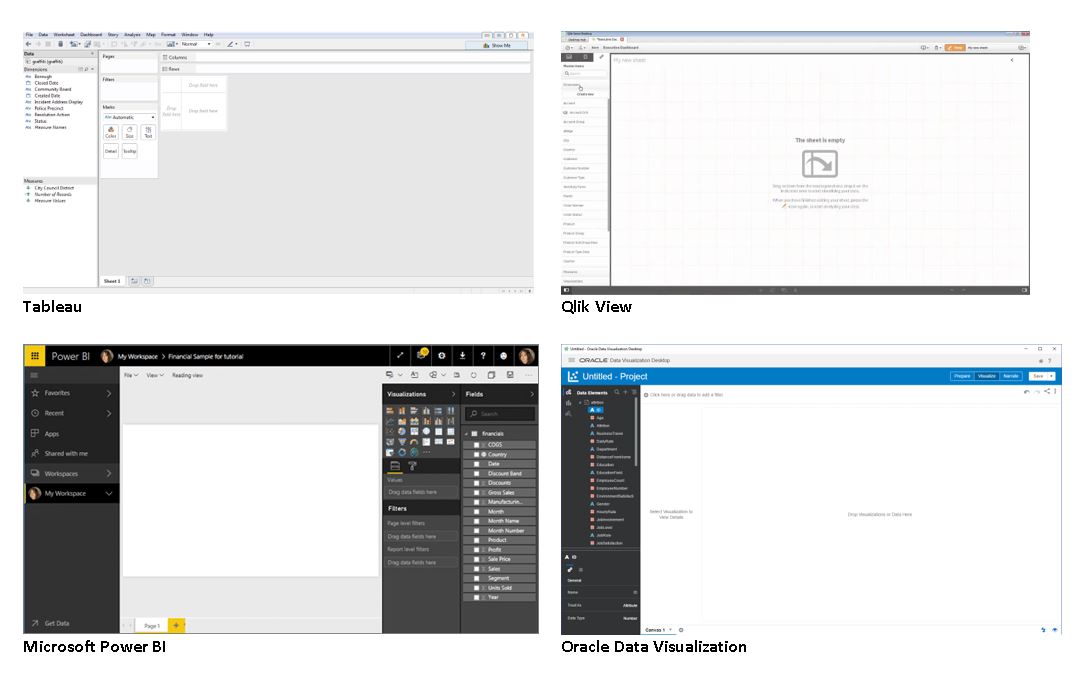Check the Year field checkbox
Viewport: 1085px width, 676px height.
click(476, 597)
